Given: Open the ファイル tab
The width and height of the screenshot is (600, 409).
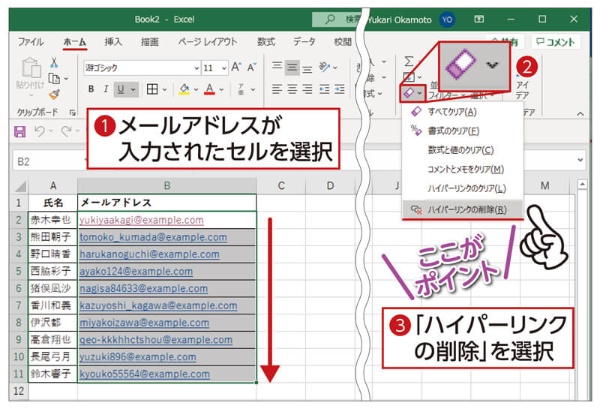Looking at the screenshot, I should click(x=31, y=42).
